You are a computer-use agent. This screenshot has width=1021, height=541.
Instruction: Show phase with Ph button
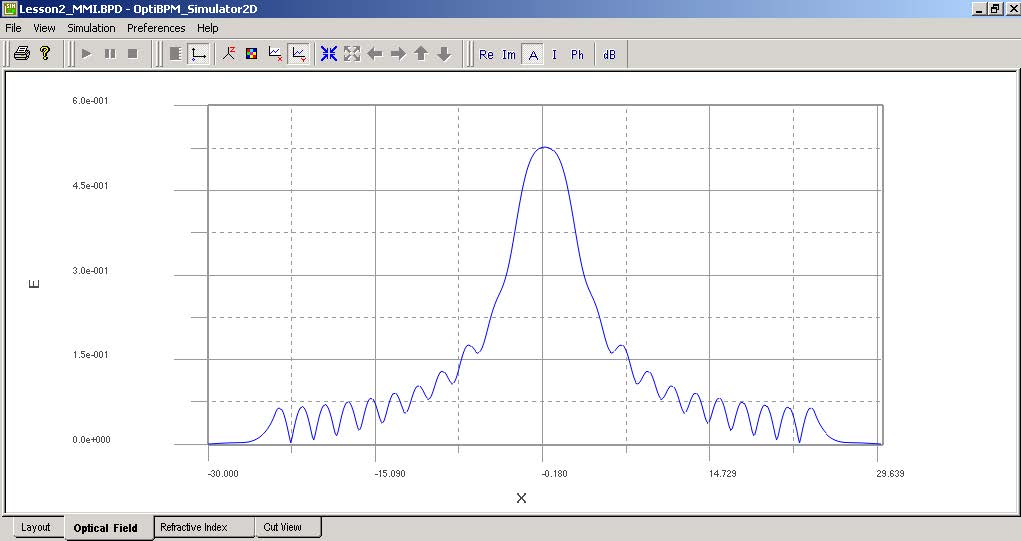click(578, 55)
